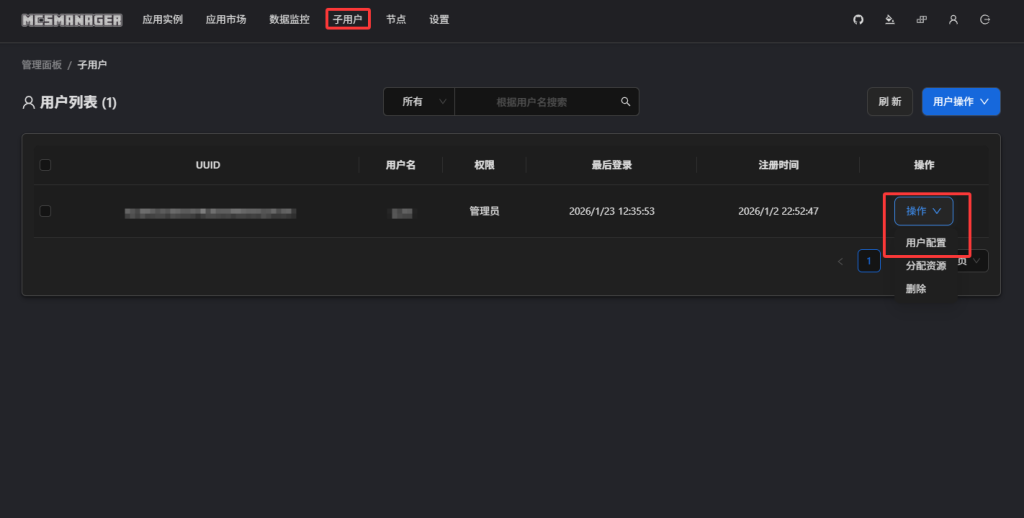Choose 分配资源 menu entry
Image resolution: width=1024 pixels, height=518 pixels.
(925, 266)
